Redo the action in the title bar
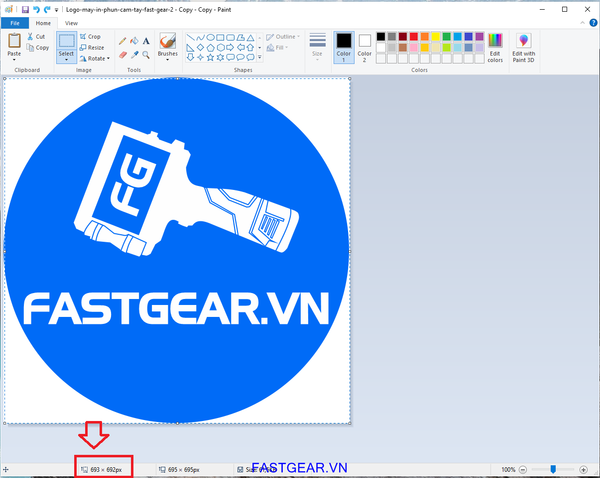Viewport: 600px width, 478px height. point(47,10)
